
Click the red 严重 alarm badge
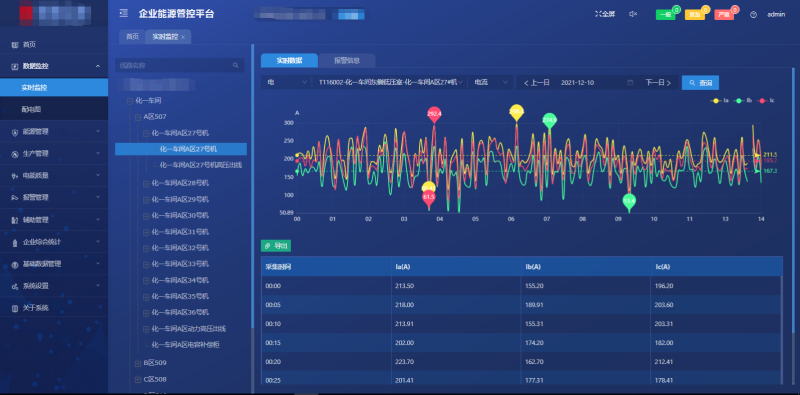724,15
